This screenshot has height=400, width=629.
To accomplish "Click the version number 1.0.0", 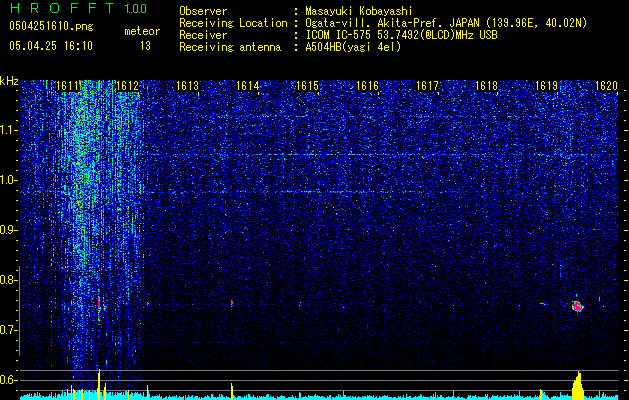I will click(135, 8).
